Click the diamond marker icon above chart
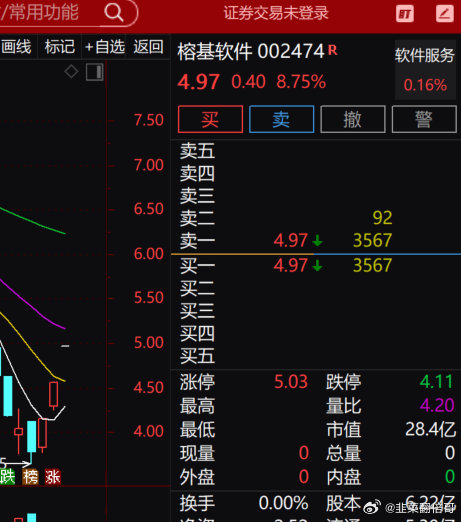 tap(71, 71)
